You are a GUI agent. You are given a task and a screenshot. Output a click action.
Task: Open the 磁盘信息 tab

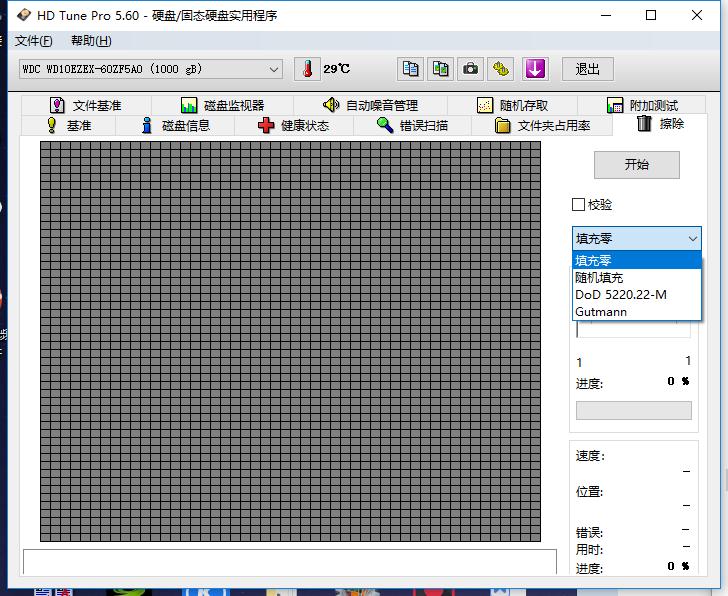(x=176, y=125)
